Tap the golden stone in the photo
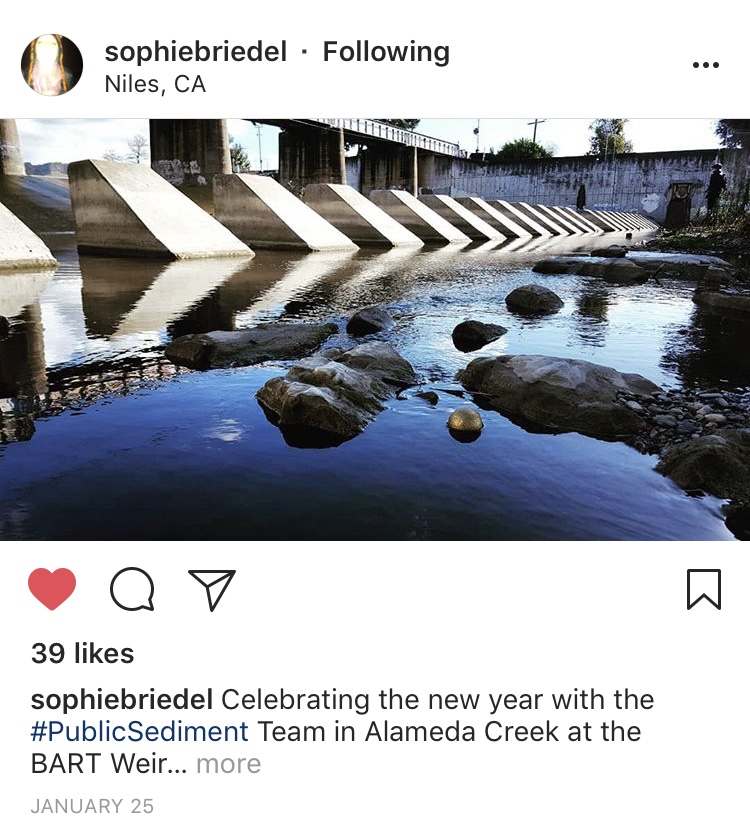 click(x=465, y=421)
